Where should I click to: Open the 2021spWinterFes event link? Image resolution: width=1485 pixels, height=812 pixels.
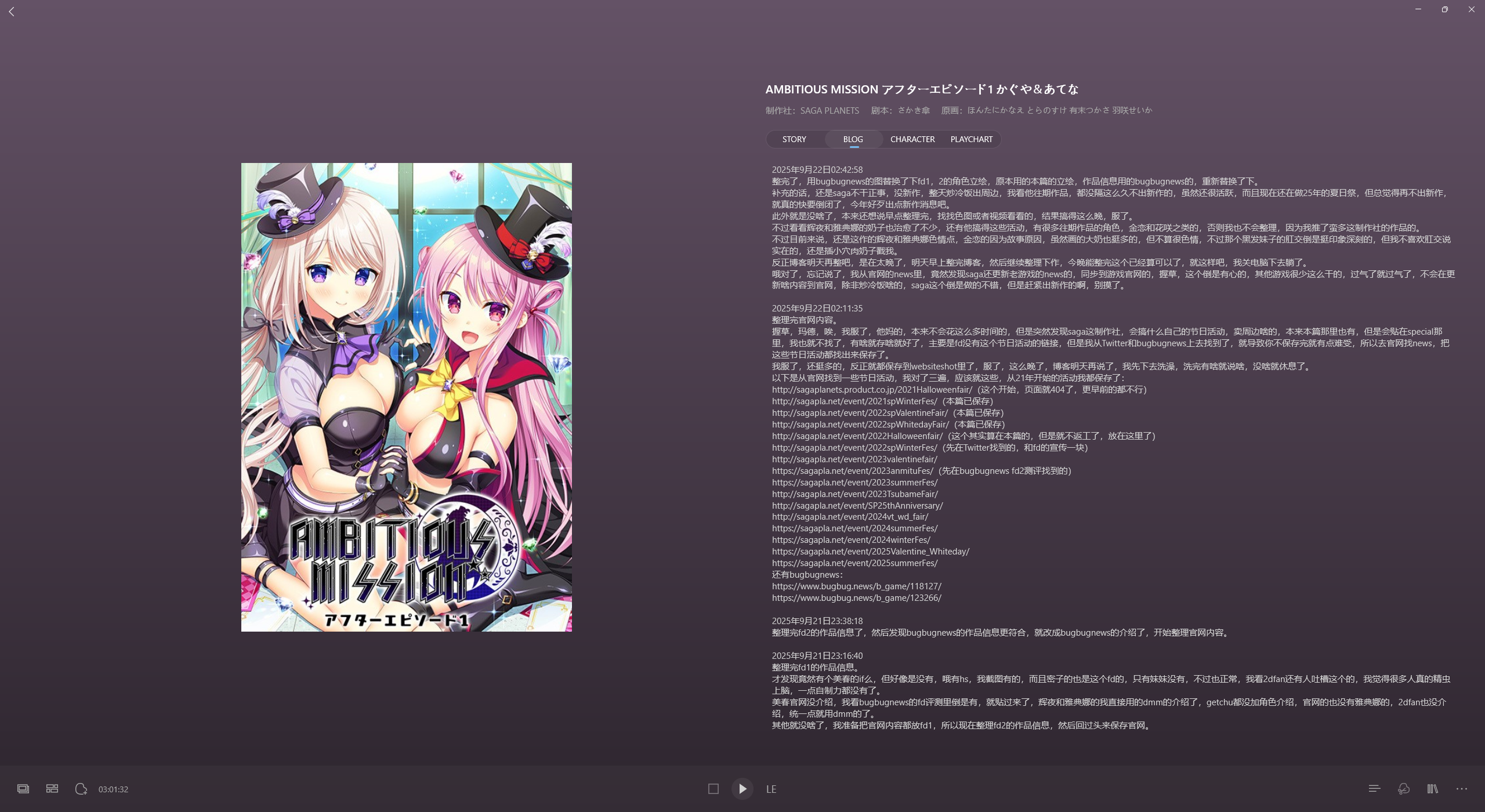[x=854, y=401]
